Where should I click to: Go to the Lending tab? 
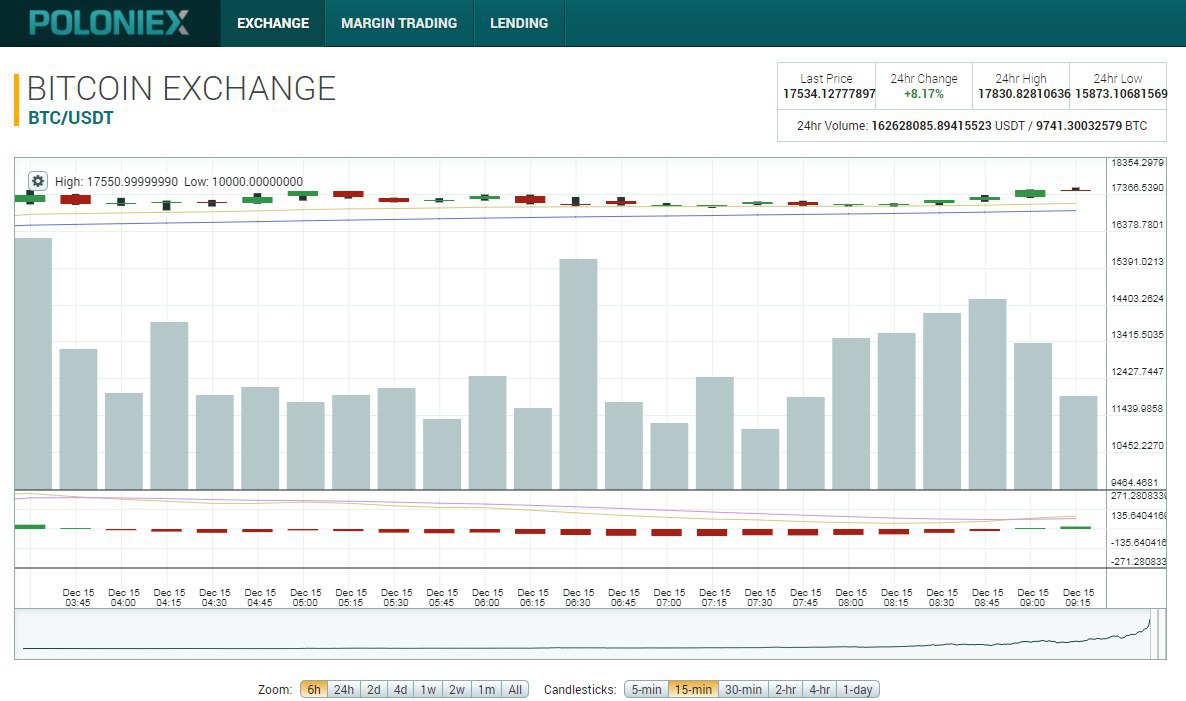click(x=519, y=23)
